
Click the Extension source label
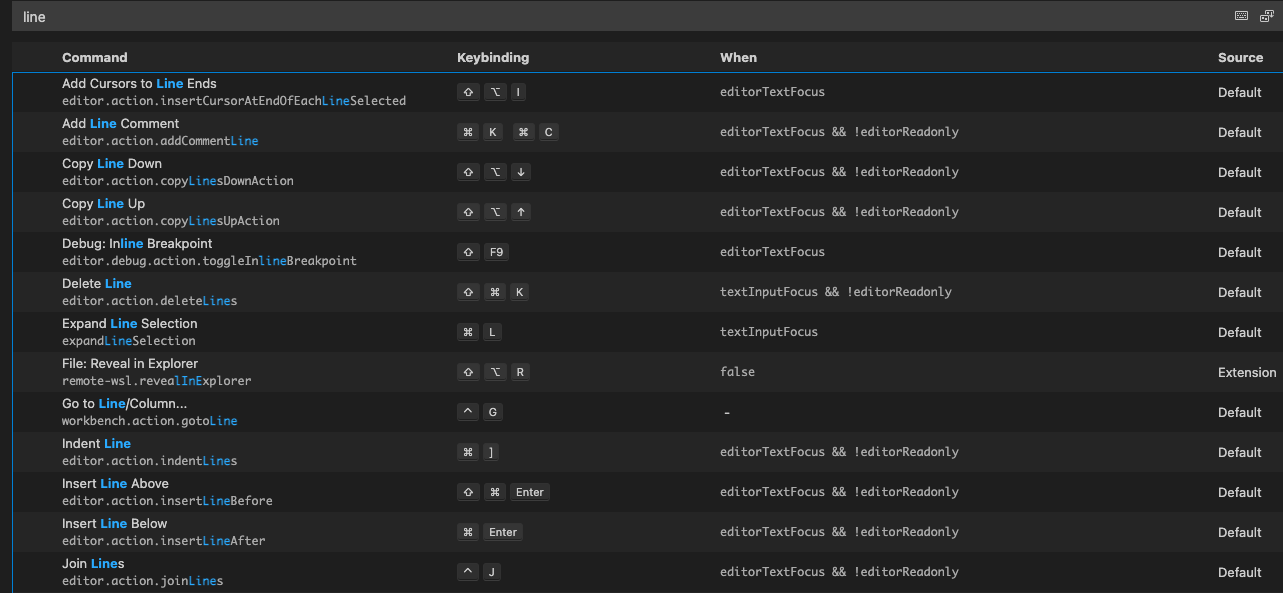point(1246,372)
